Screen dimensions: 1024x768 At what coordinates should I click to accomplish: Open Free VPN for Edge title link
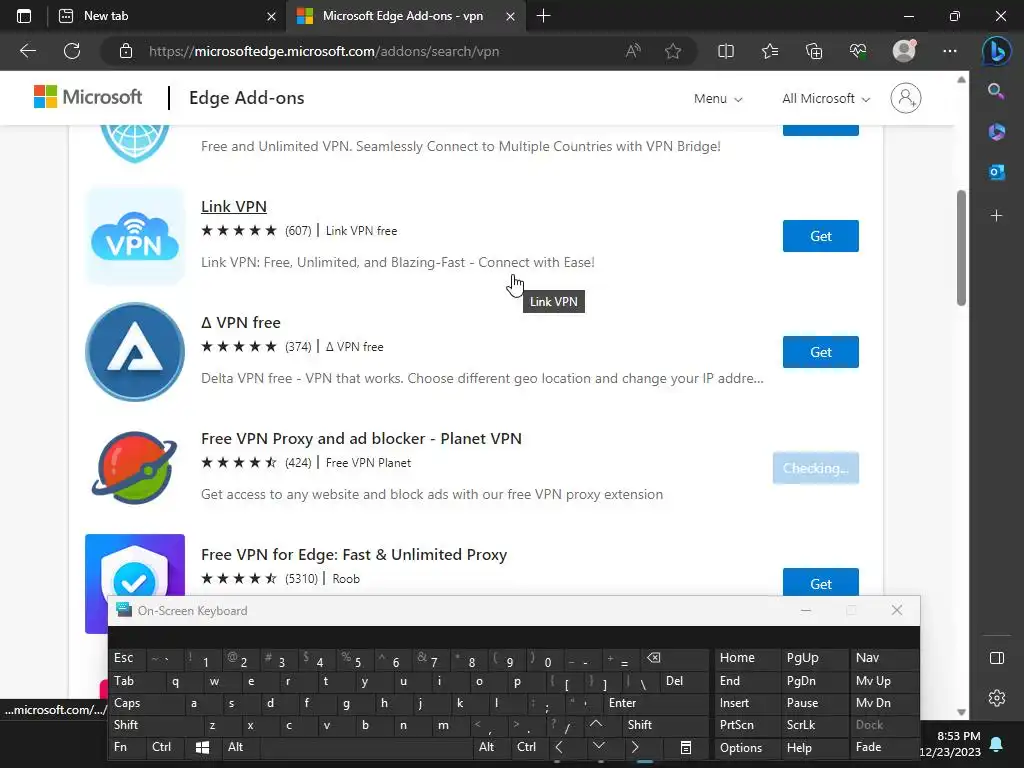click(x=354, y=554)
